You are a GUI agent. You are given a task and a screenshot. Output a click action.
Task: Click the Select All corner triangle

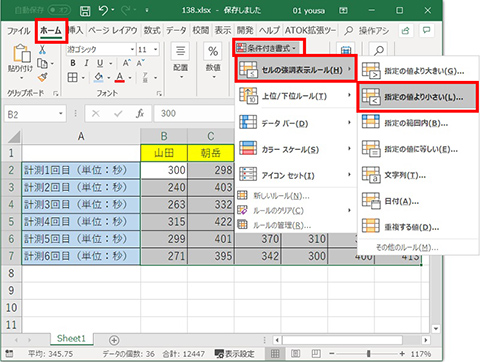[x=13, y=137]
